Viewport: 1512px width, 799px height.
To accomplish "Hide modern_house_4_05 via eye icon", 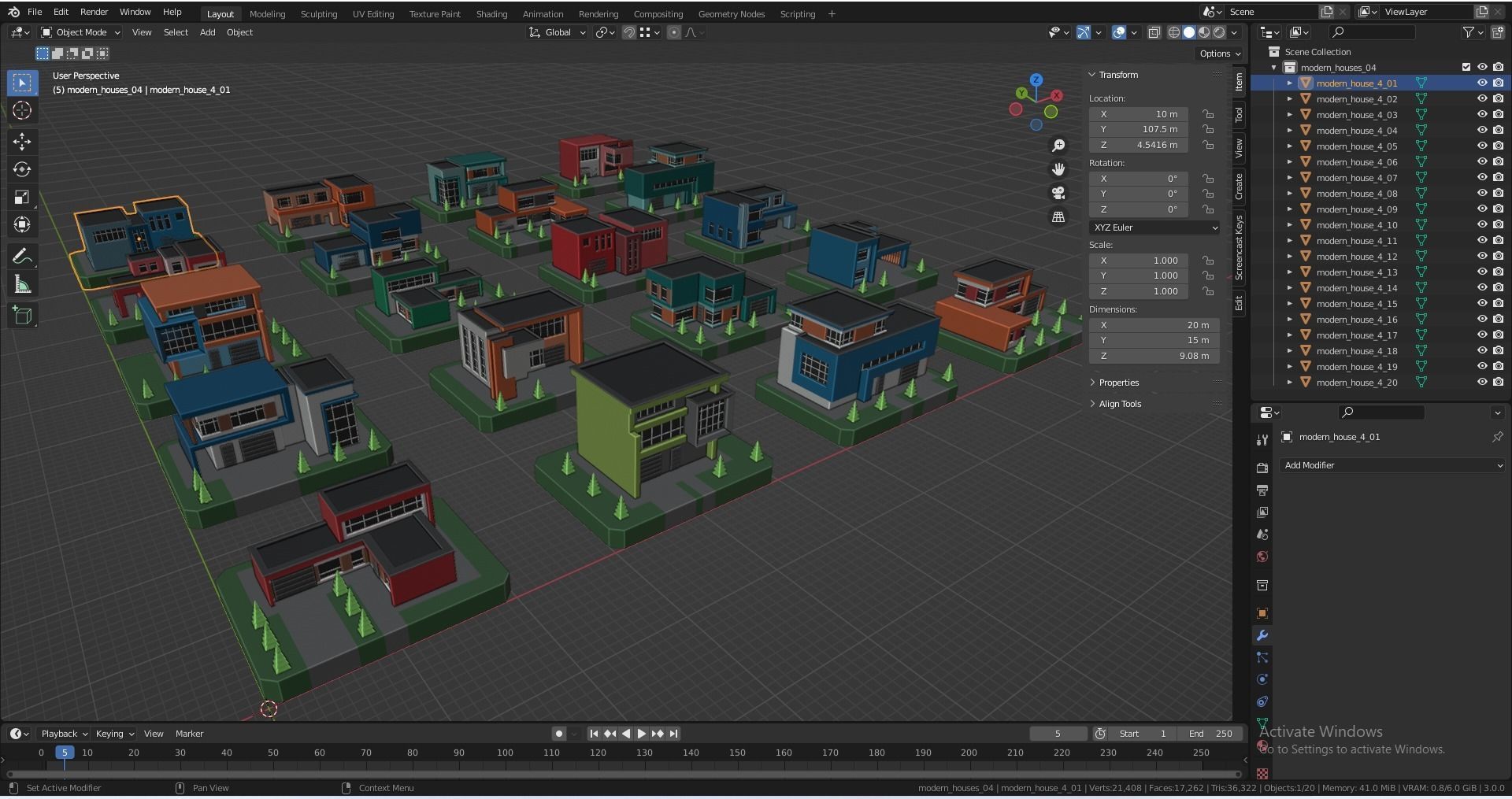I will click(x=1482, y=146).
